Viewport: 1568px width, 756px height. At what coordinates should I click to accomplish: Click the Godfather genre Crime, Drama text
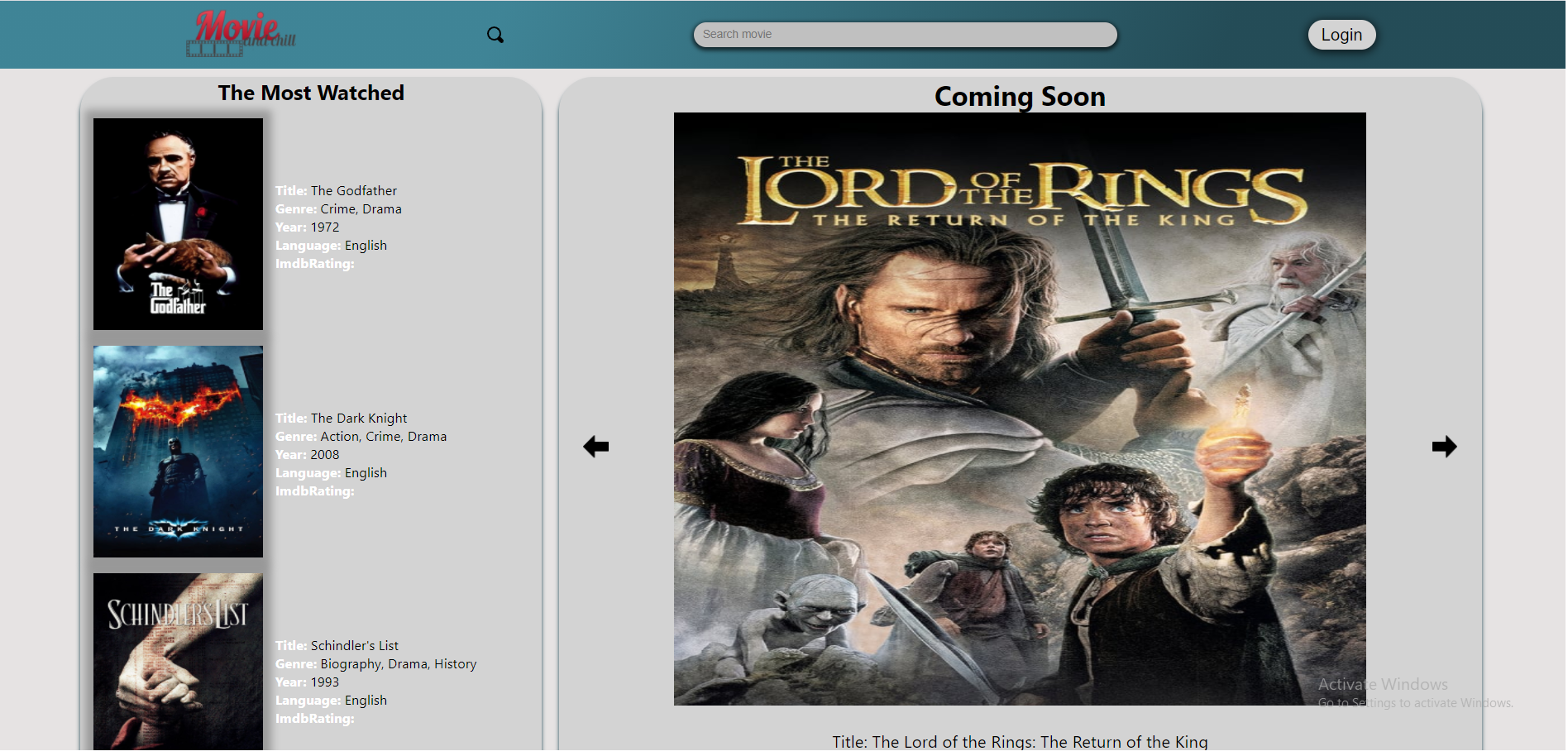361,209
